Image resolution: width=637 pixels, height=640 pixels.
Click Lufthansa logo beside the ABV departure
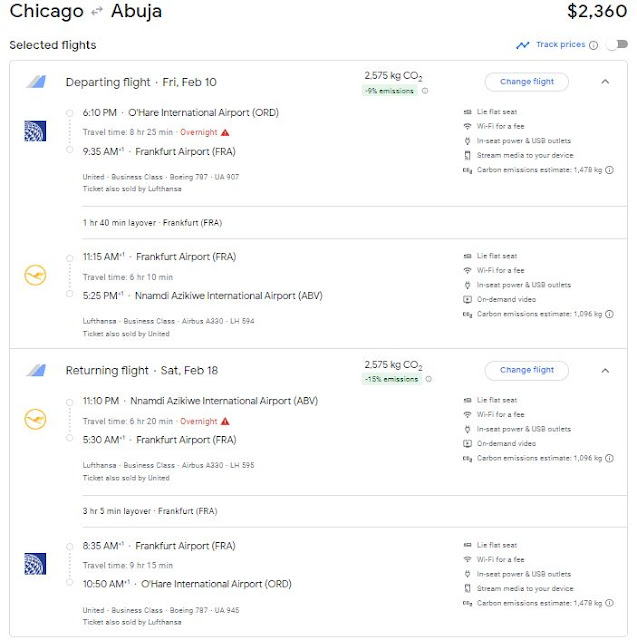pyautogui.click(x=35, y=419)
